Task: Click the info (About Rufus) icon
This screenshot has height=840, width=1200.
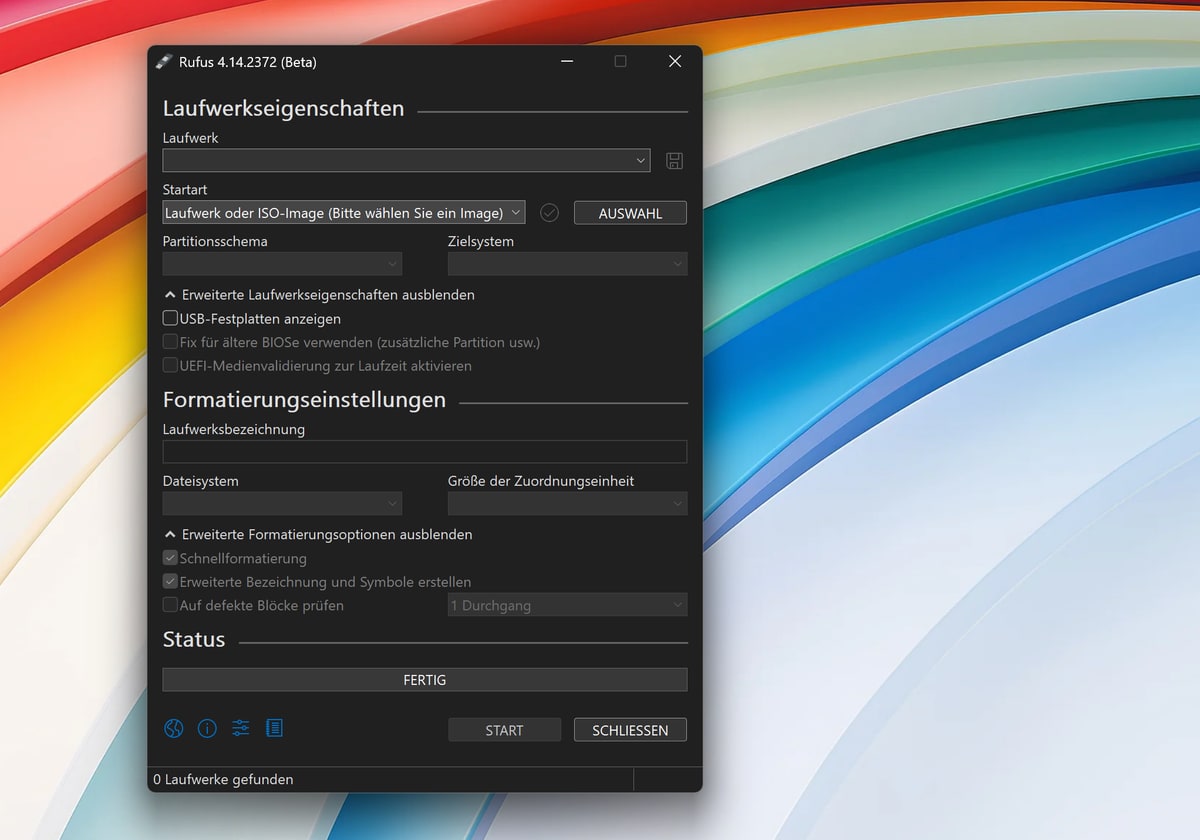Action: coord(207,728)
